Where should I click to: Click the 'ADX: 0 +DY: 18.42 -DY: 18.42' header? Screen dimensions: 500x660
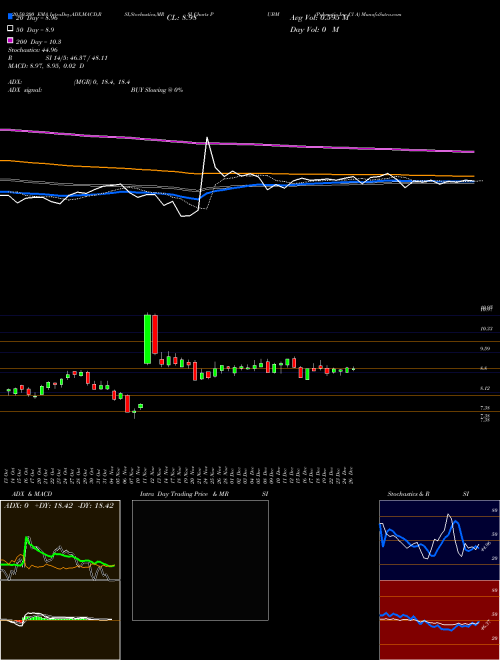[x=59, y=506]
